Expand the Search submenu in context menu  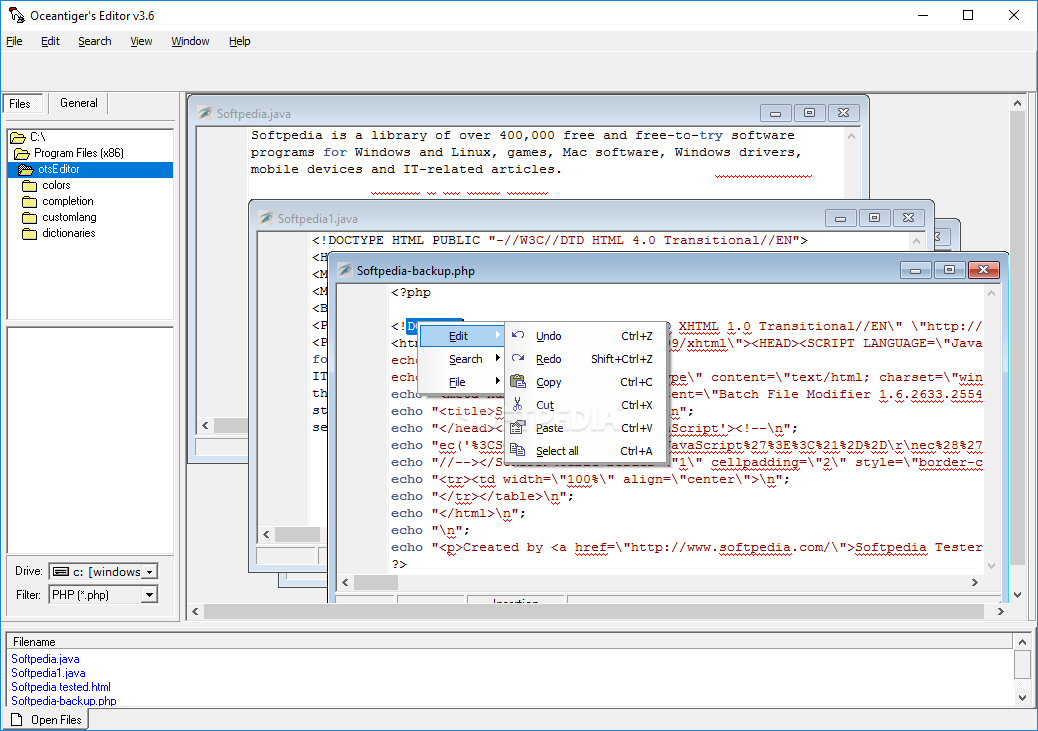tap(461, 359)
